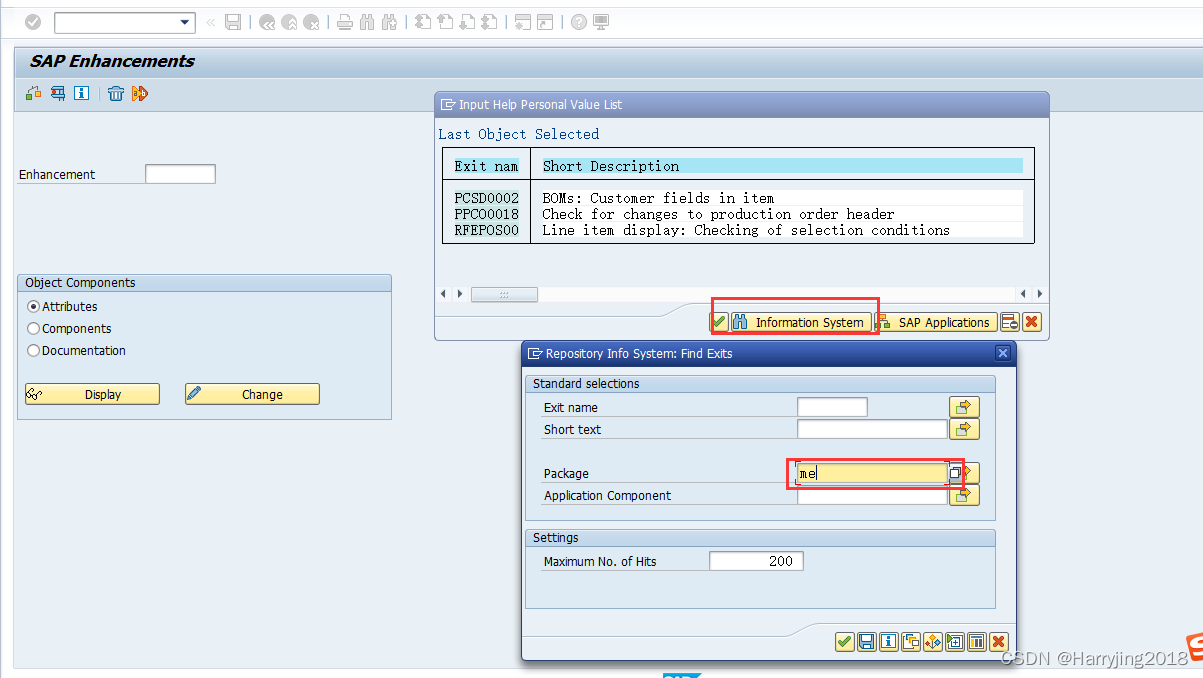Click the Change button
This screenshot has width=1203, height=678.
click(252, 394)
